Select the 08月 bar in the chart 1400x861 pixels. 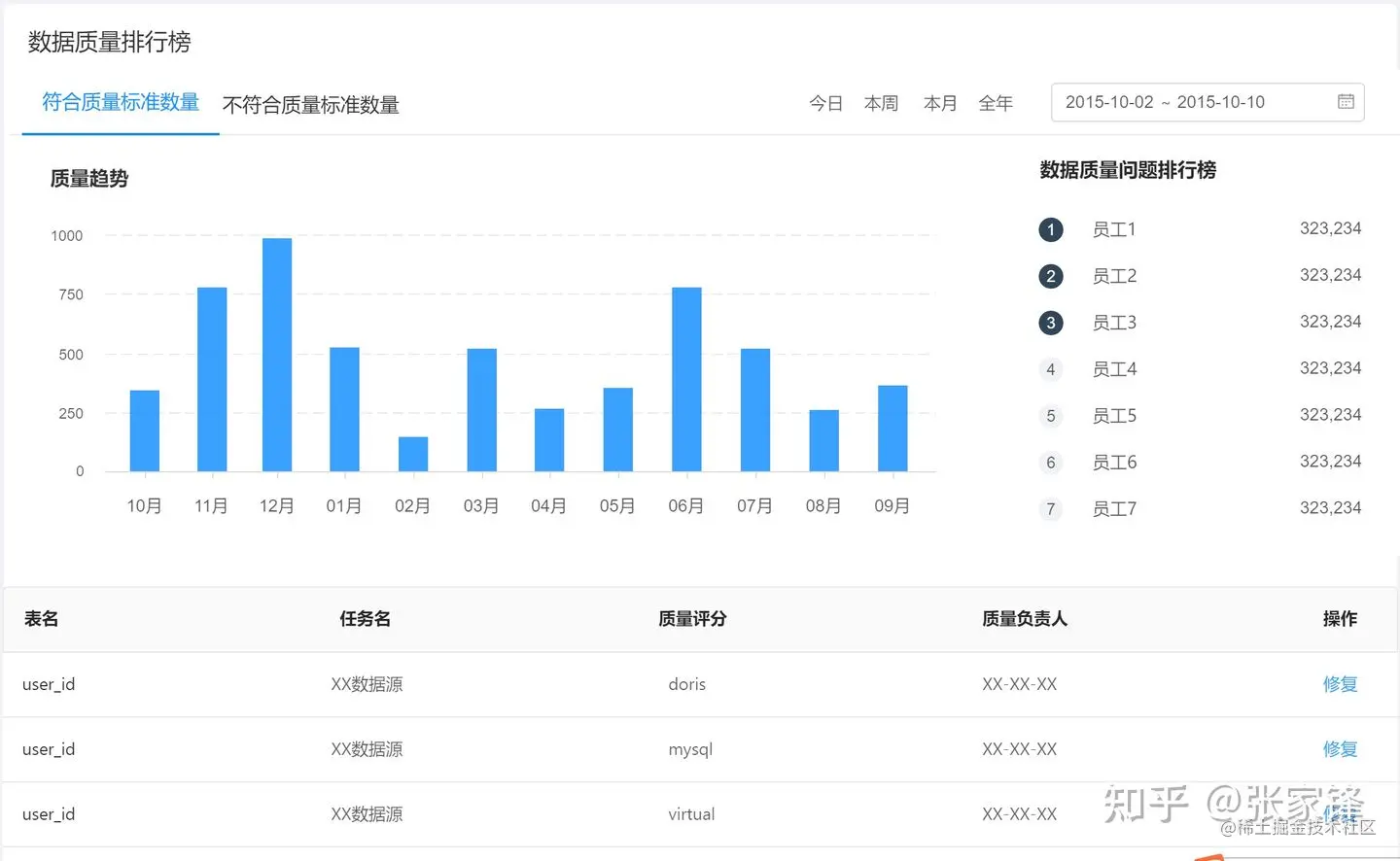[823, 440]
